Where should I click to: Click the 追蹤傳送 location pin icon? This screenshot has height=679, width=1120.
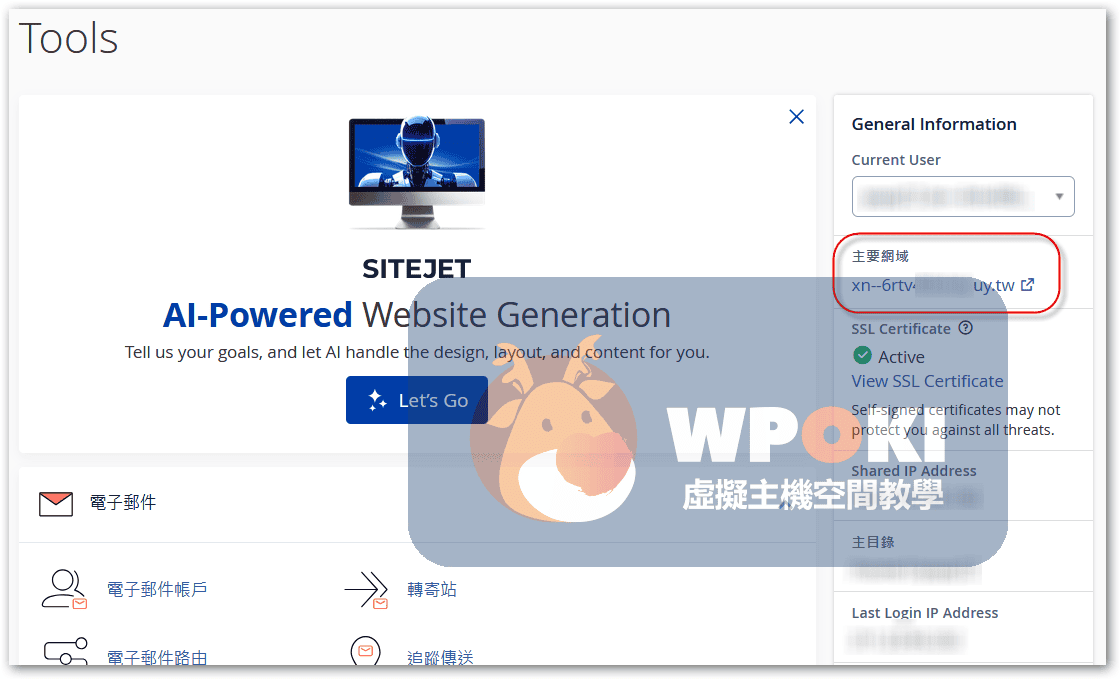[366, 652]
